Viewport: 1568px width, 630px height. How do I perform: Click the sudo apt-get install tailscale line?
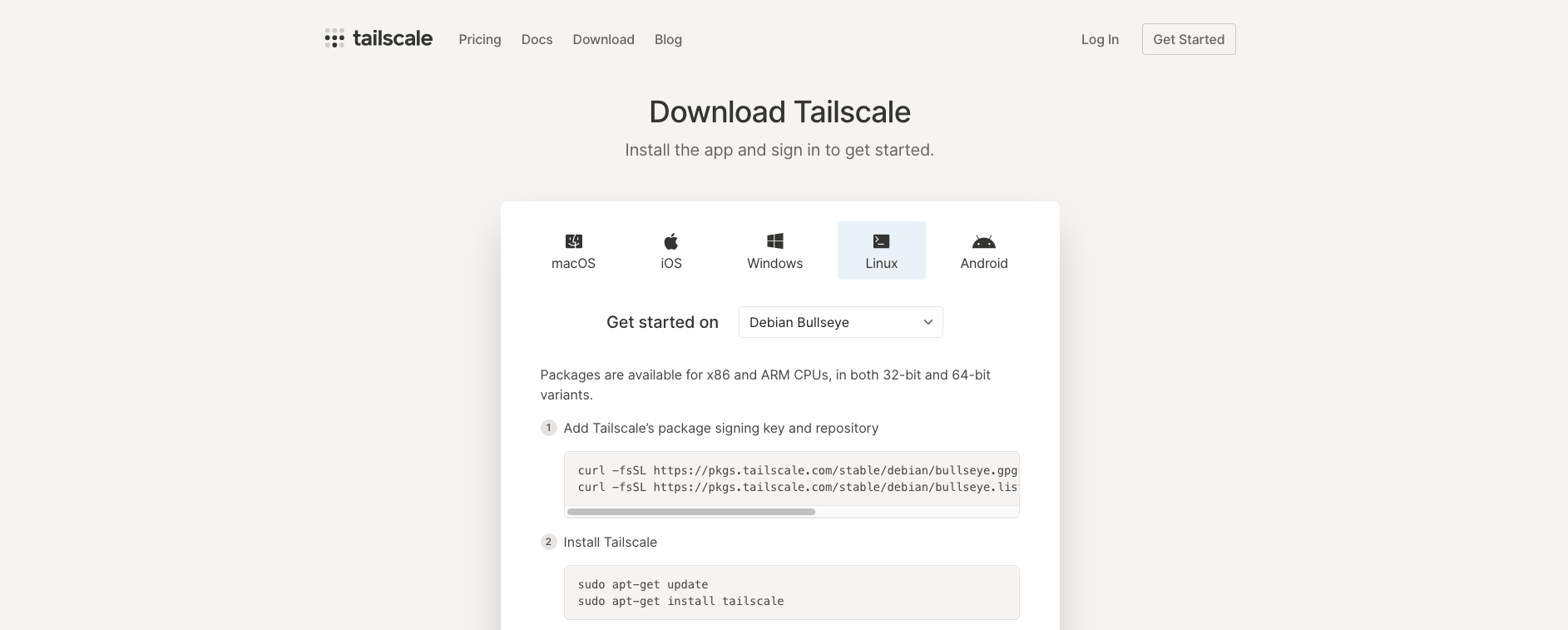[x=680, y=601]
